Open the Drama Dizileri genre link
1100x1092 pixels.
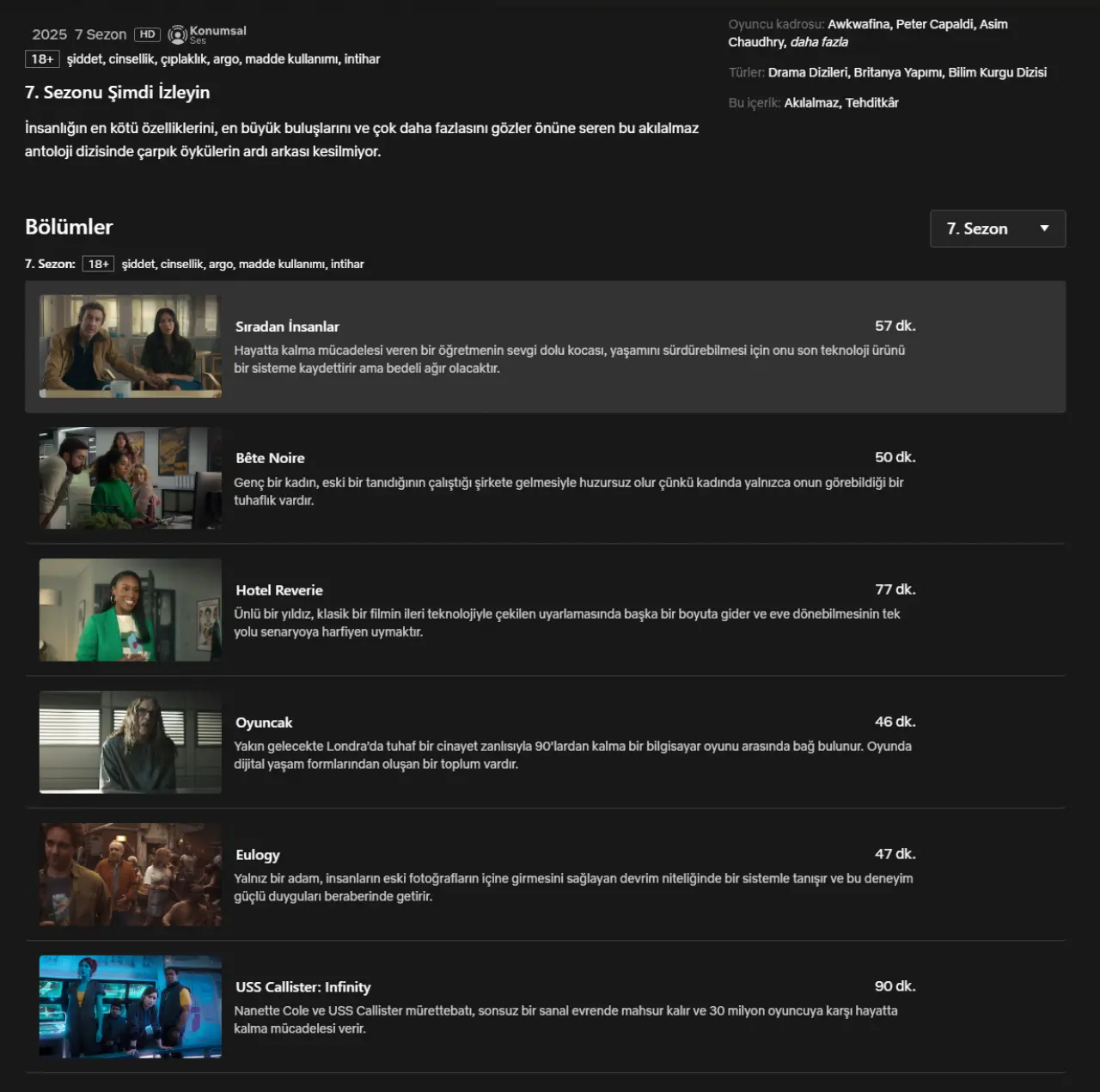(x=808, y=72)
